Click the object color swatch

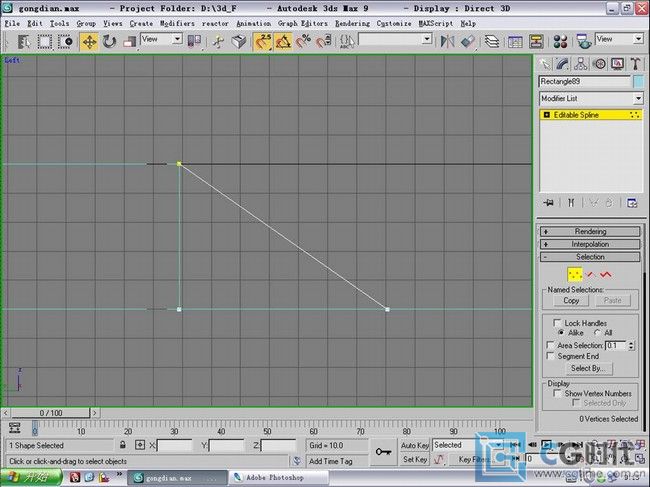click(x=639, y=82)
